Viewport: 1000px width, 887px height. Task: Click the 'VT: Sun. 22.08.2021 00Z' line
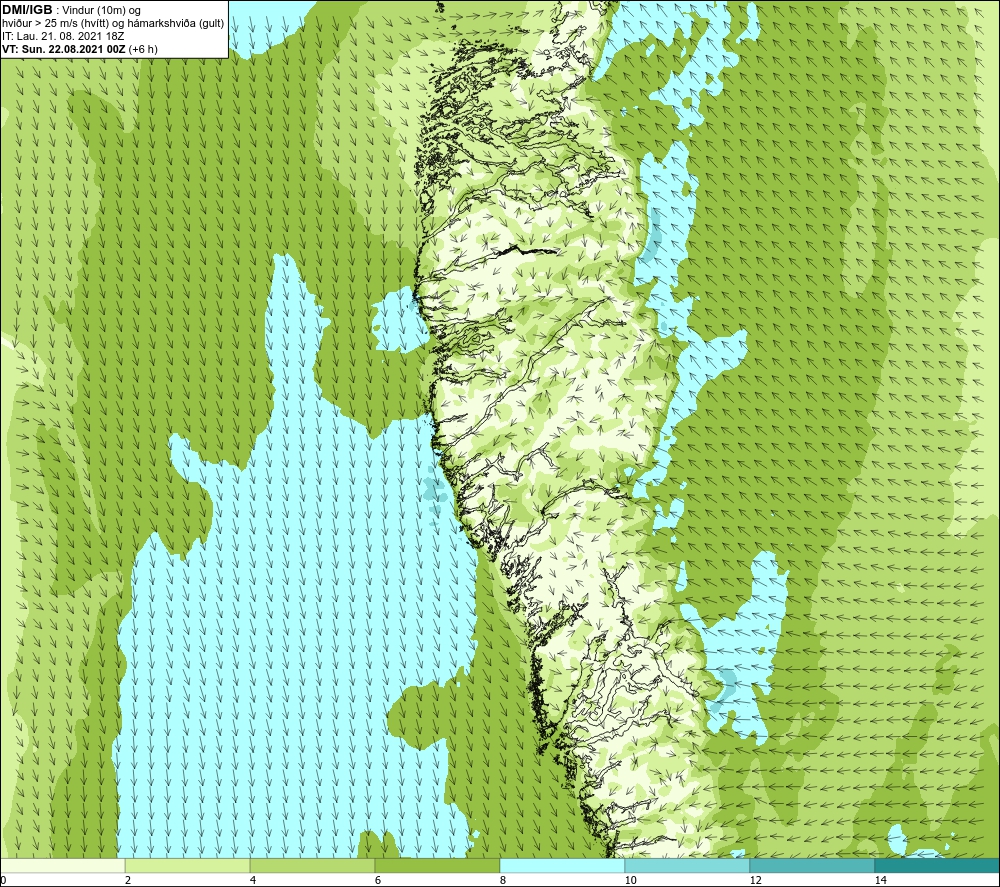pyautogui.click(x=64, y=49)
